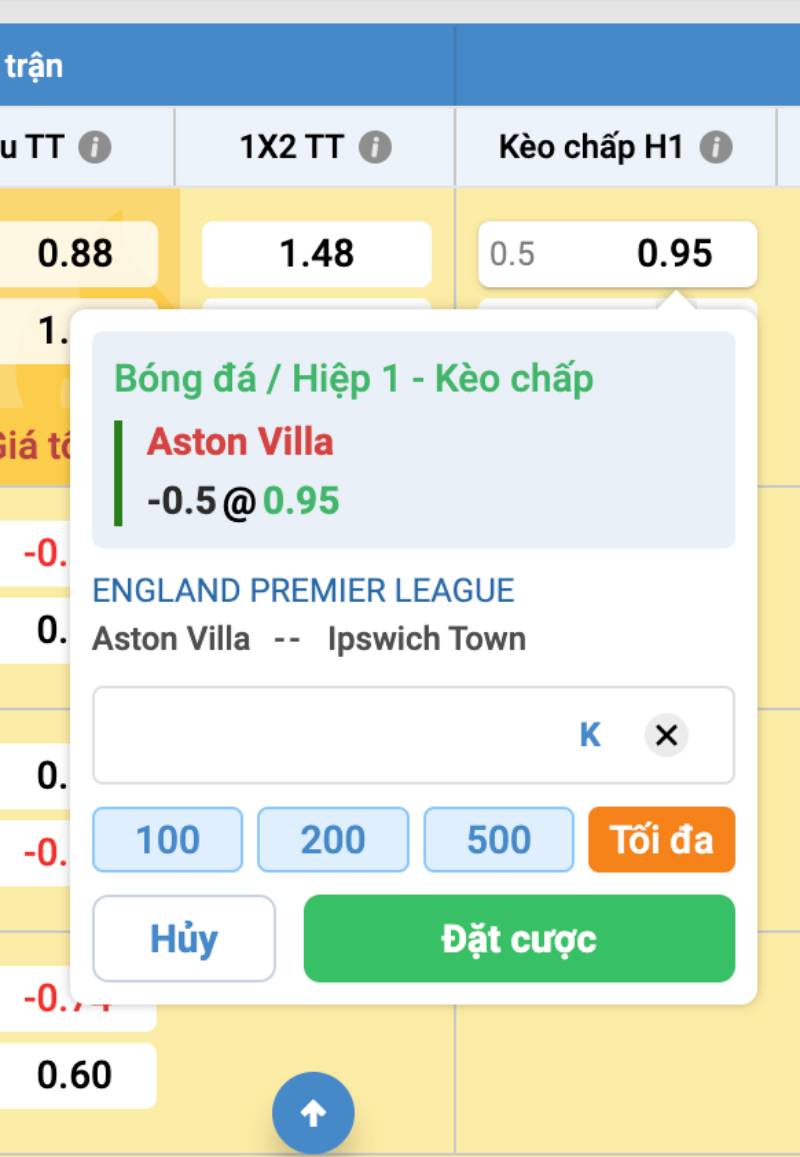Click the 1X2 TT column header
The image size is (800, 1157).
(291, 148)
